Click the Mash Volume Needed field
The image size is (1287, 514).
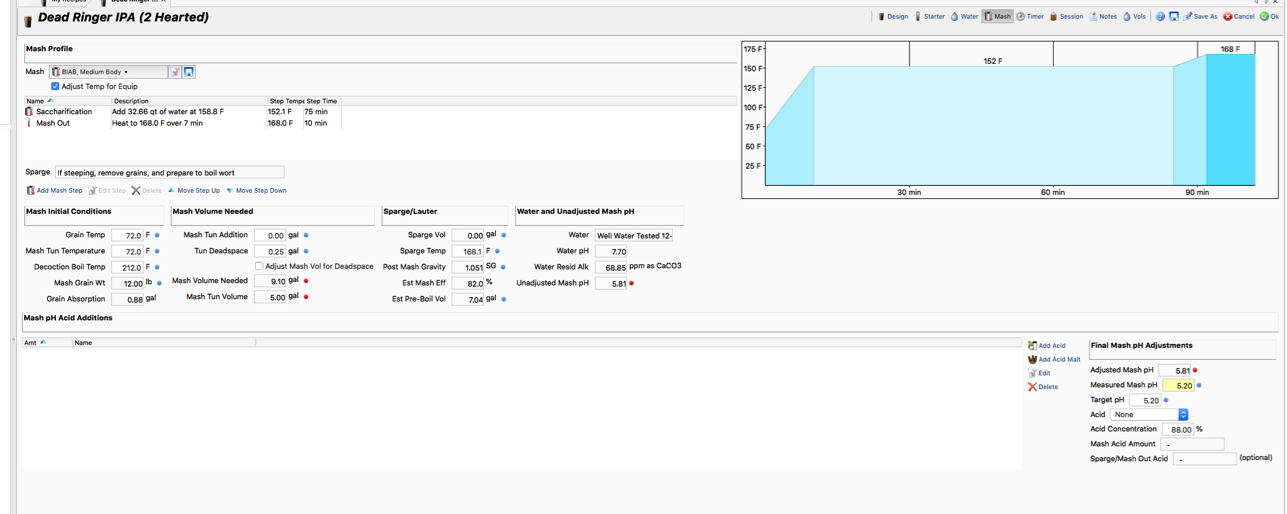(x=270, y=282)
